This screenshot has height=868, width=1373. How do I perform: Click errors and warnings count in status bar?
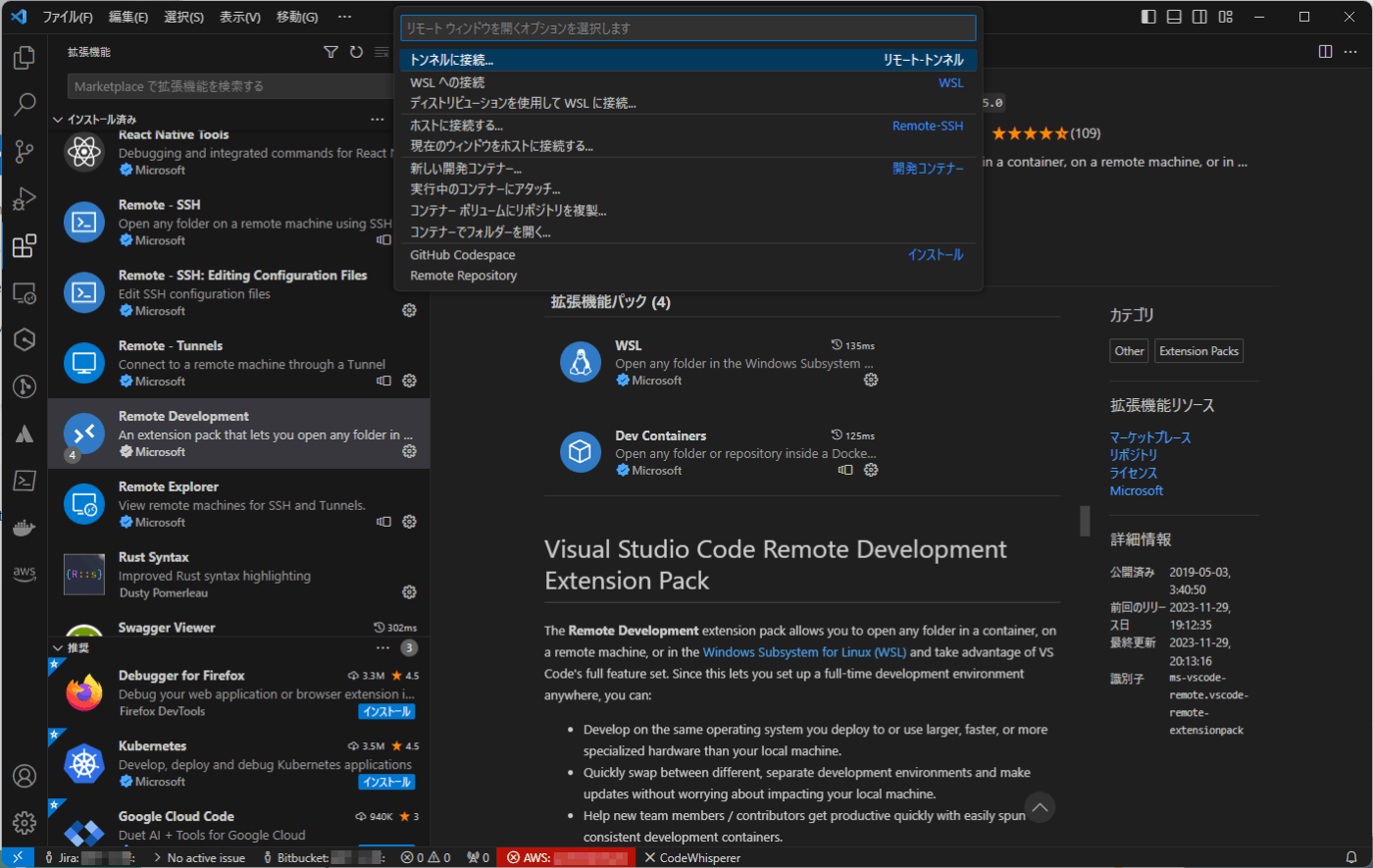426,857
